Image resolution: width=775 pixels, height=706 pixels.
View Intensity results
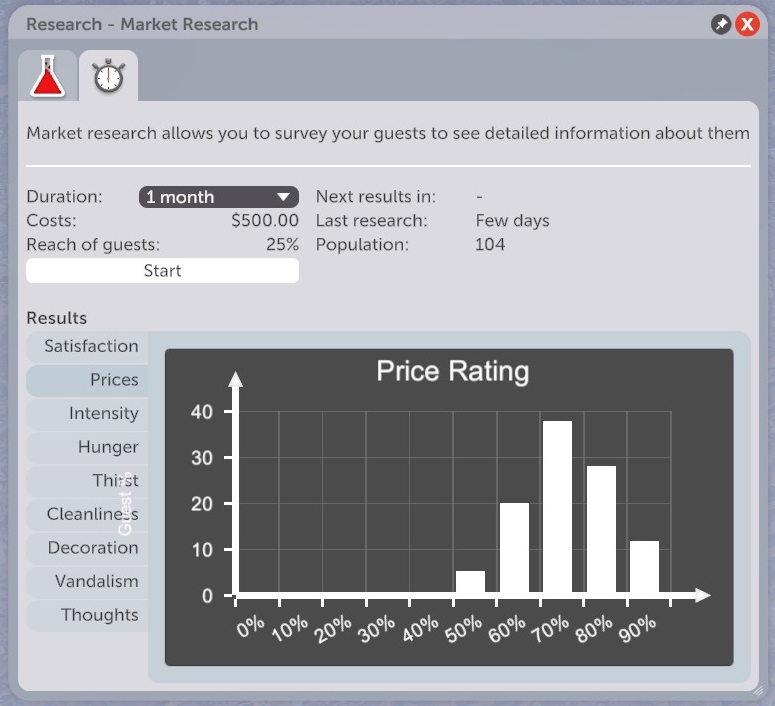(87, 413)
